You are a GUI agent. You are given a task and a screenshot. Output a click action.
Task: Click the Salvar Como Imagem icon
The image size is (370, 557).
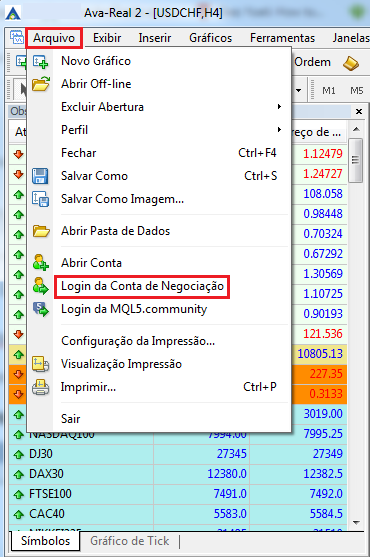(40, 199)
